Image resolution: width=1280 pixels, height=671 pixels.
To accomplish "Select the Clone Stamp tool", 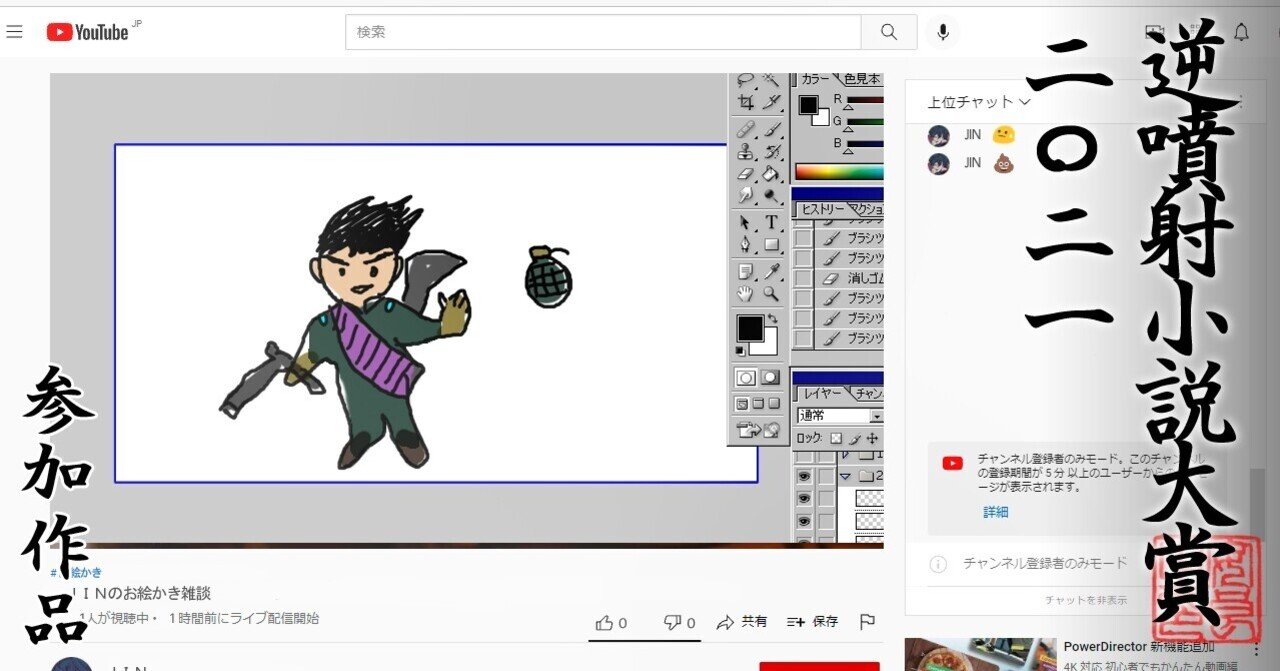I will pos(746,152).
